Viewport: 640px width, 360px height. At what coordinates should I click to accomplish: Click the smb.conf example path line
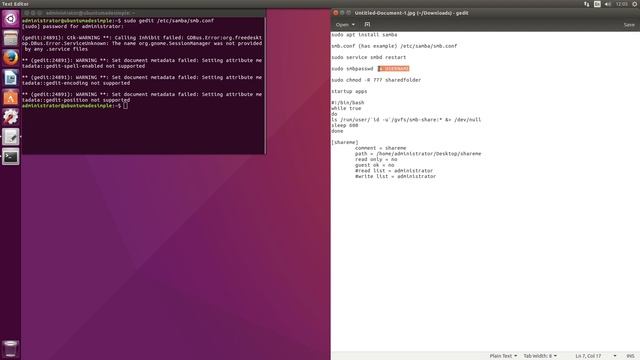click(394, 46)
